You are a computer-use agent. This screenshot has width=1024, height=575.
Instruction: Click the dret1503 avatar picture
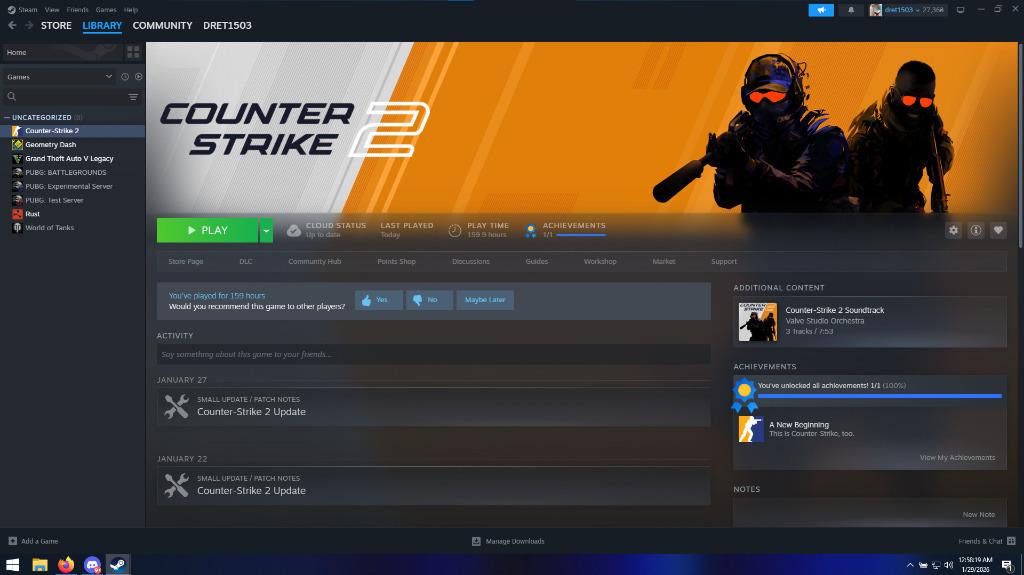(875, 10)
